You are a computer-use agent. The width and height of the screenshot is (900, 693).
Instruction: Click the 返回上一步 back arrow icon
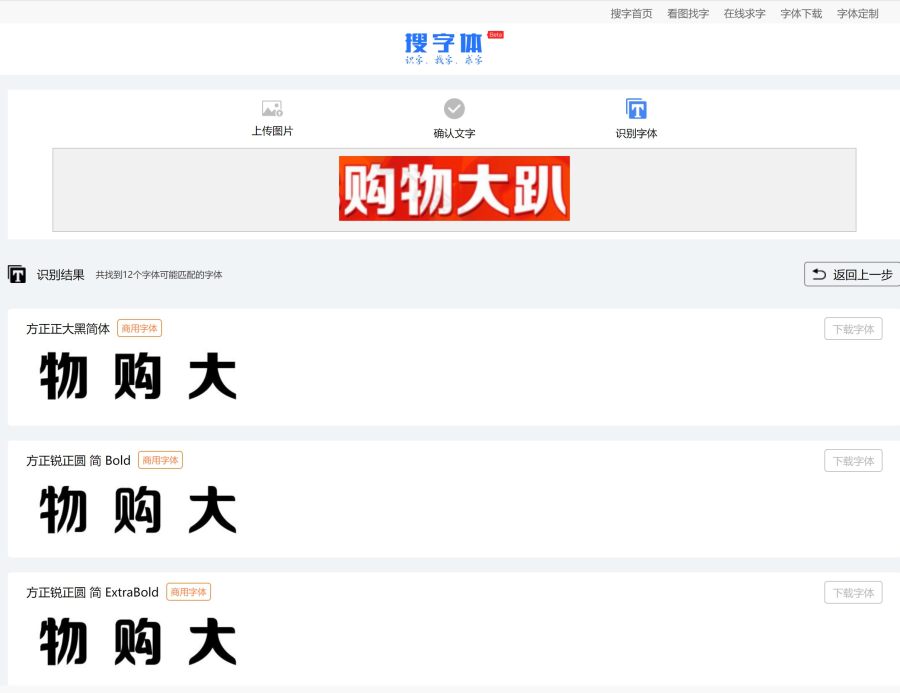tap(819, 274)
